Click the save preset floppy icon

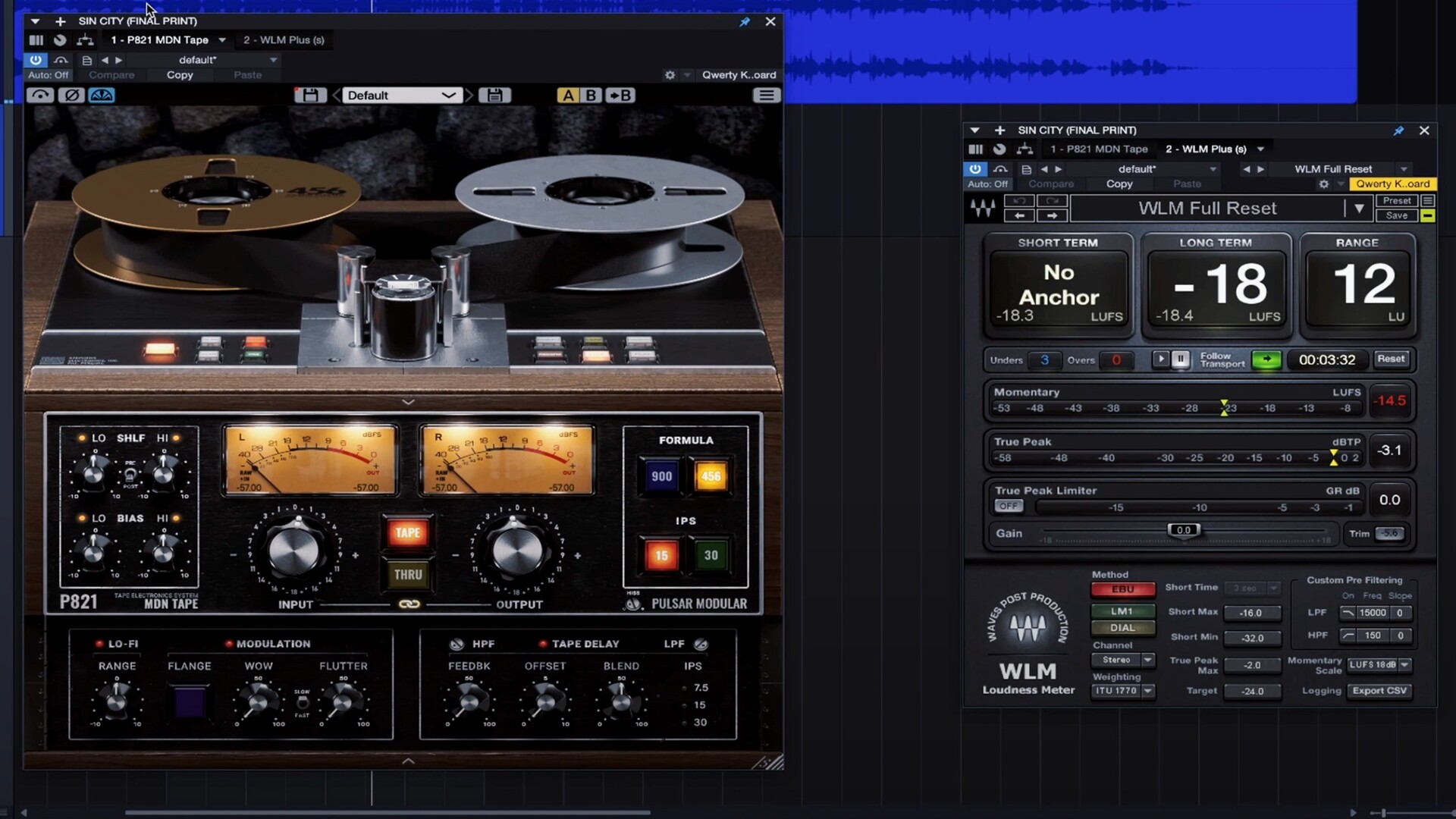310,96
